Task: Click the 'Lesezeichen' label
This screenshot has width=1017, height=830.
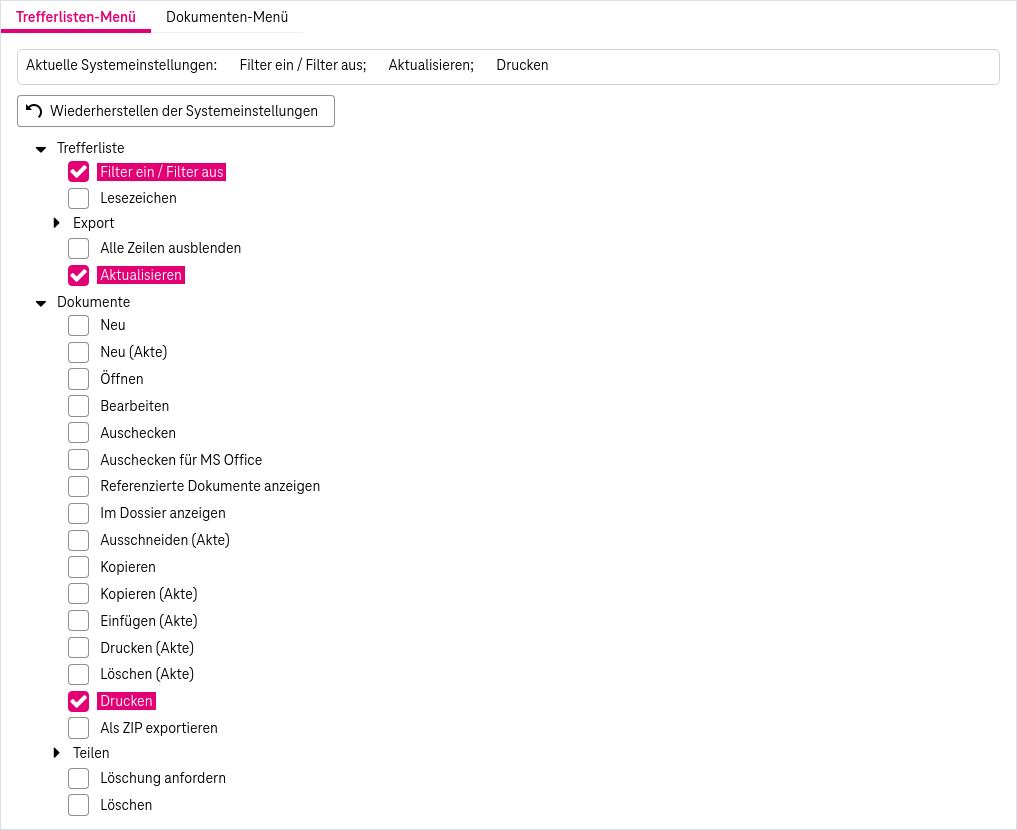Action: pyautogui.click(x=138, y=198)
